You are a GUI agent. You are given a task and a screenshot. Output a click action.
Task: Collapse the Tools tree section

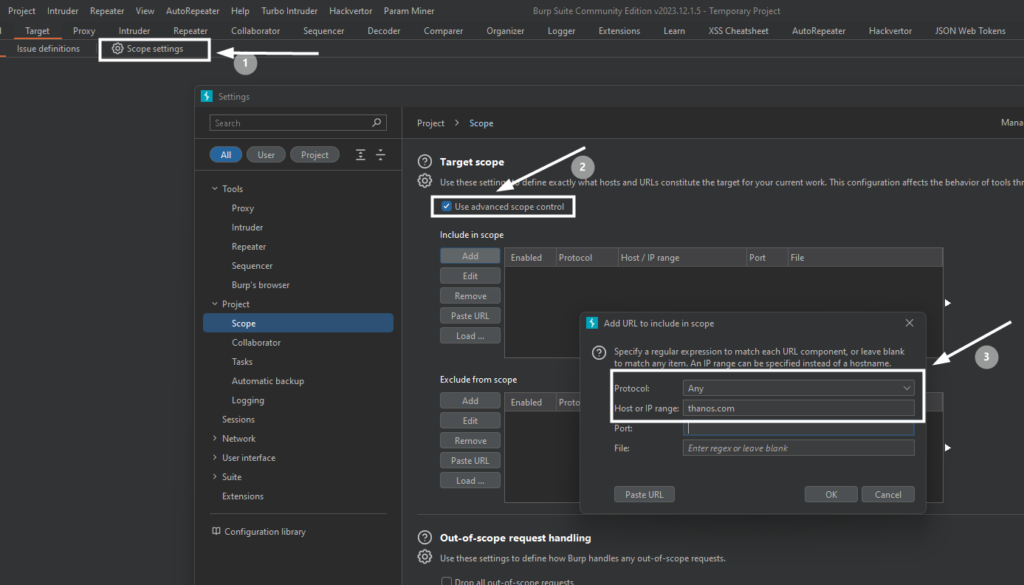(215, 189)
